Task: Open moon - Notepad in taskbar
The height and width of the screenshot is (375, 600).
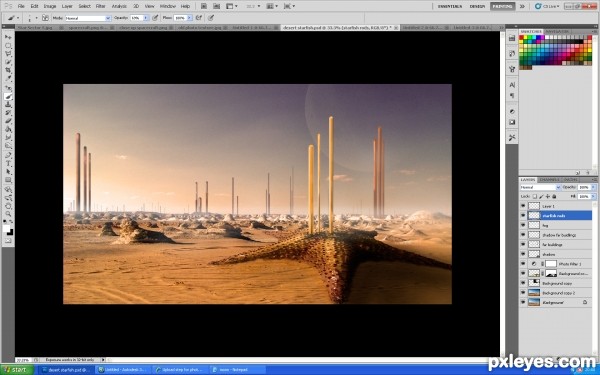Action: [237, 370]
